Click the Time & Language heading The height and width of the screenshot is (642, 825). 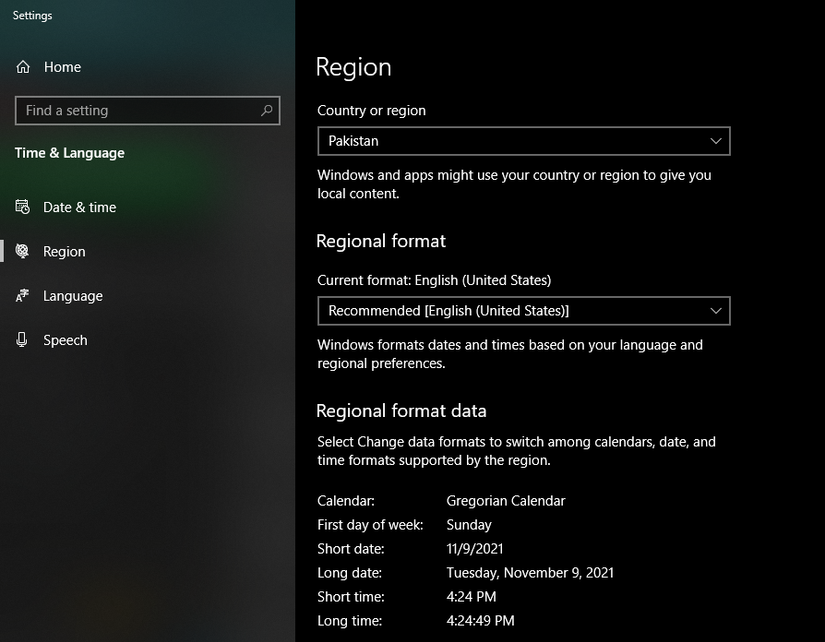click(69, 153)
